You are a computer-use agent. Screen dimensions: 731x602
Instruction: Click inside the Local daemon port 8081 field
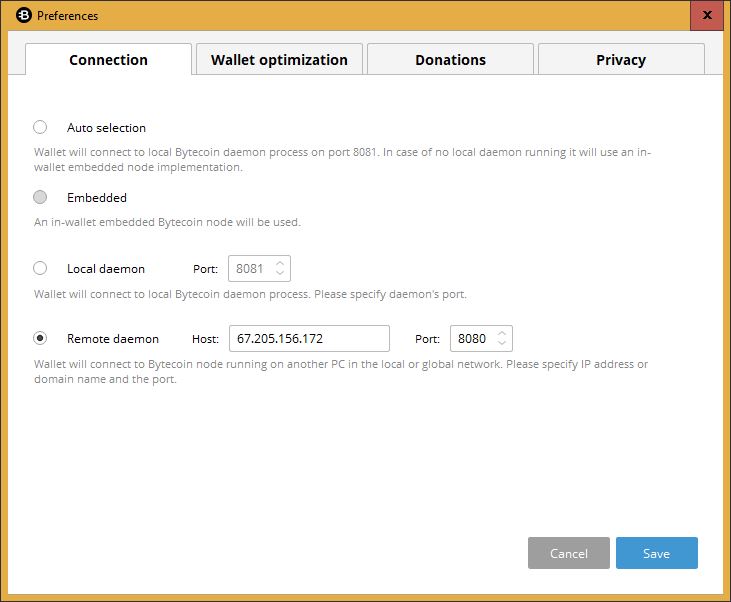[x=252, y=269]
